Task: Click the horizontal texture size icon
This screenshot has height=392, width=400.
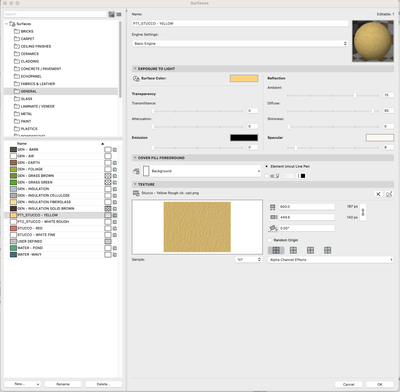Action: tap(273, 207)
